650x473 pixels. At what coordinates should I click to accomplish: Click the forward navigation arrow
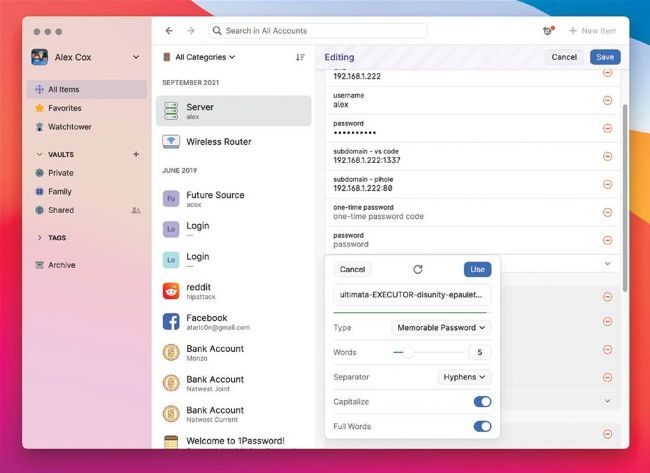191,31
